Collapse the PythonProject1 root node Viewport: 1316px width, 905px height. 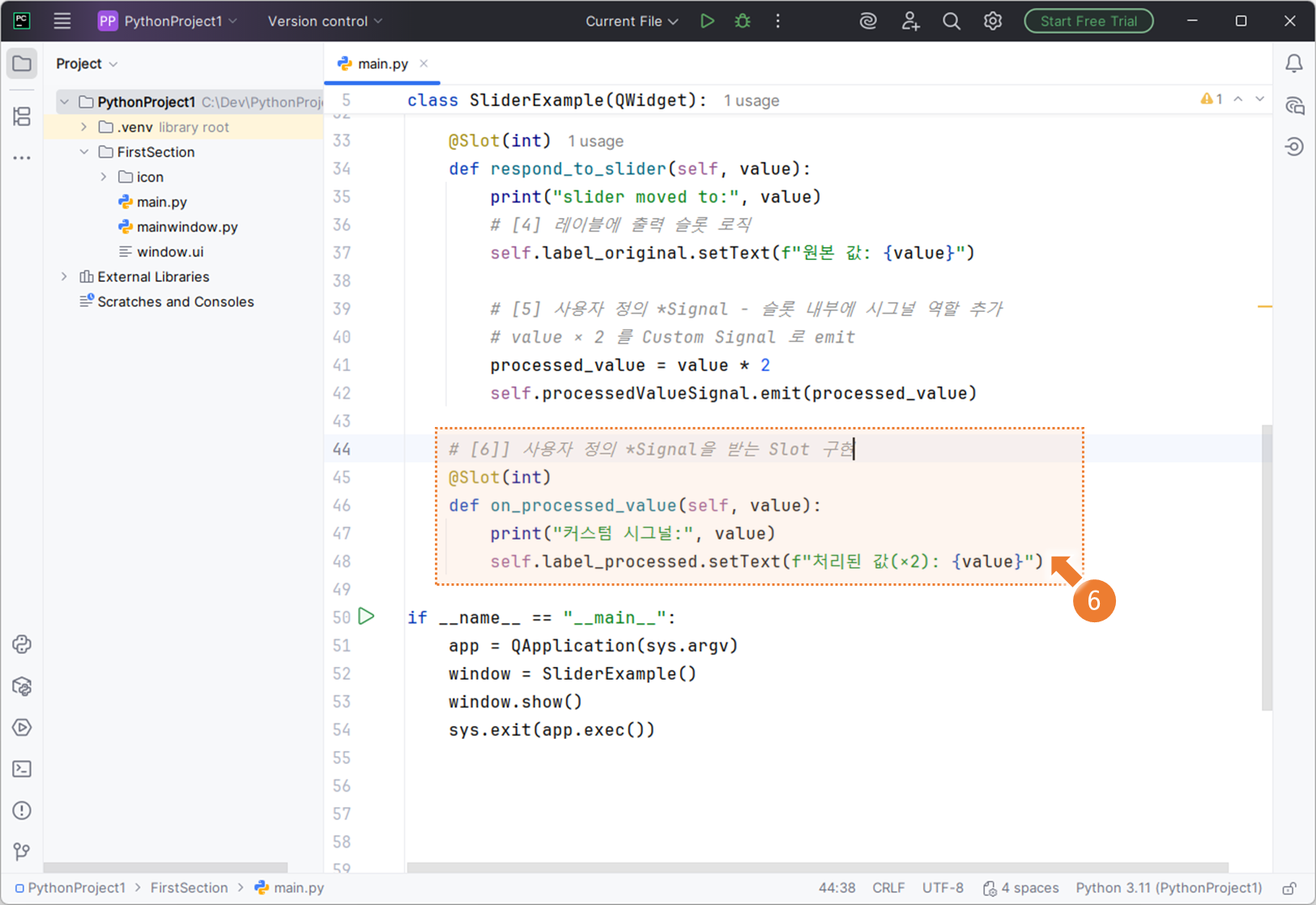(65, 102)
